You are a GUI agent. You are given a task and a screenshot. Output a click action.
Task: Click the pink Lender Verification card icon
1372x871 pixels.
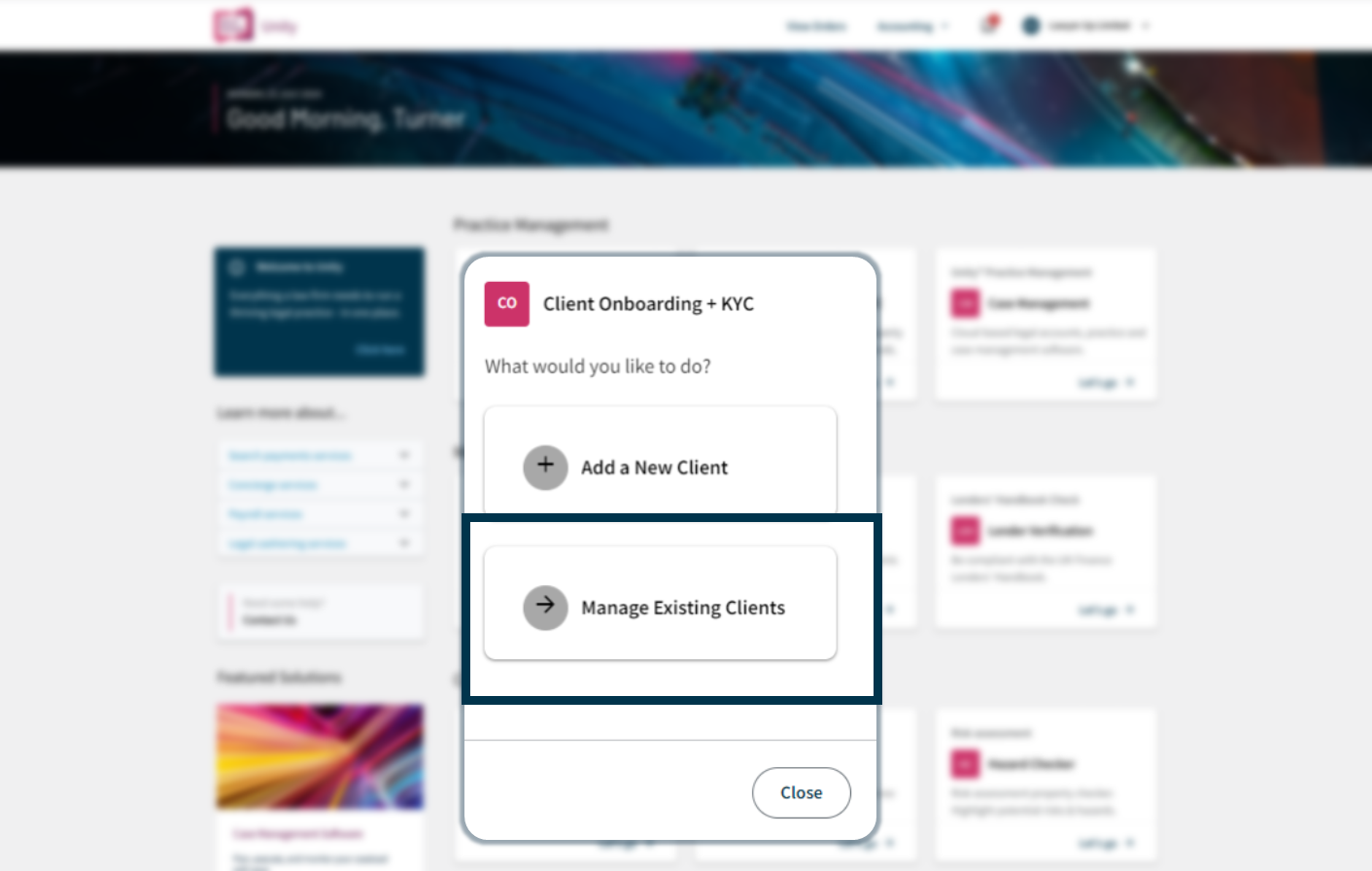965,531
